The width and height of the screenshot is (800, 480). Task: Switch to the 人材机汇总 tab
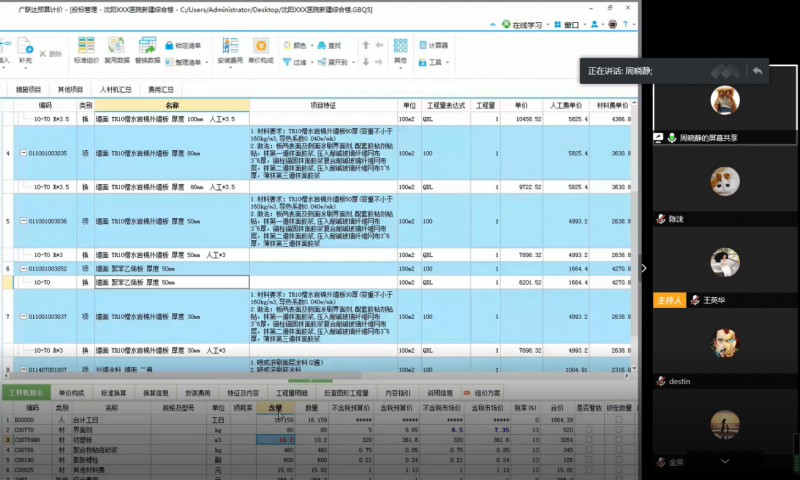point(115,89)
